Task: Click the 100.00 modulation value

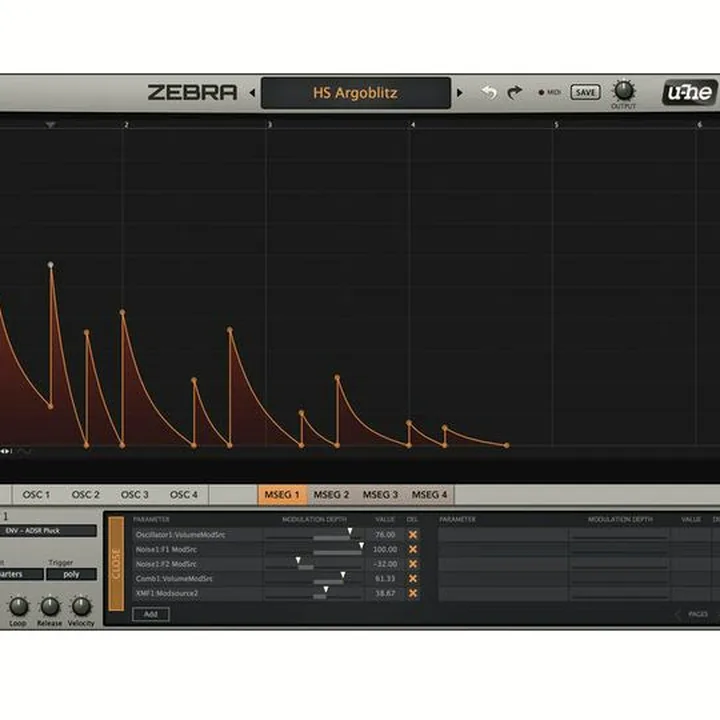Action: coord(385,549)
